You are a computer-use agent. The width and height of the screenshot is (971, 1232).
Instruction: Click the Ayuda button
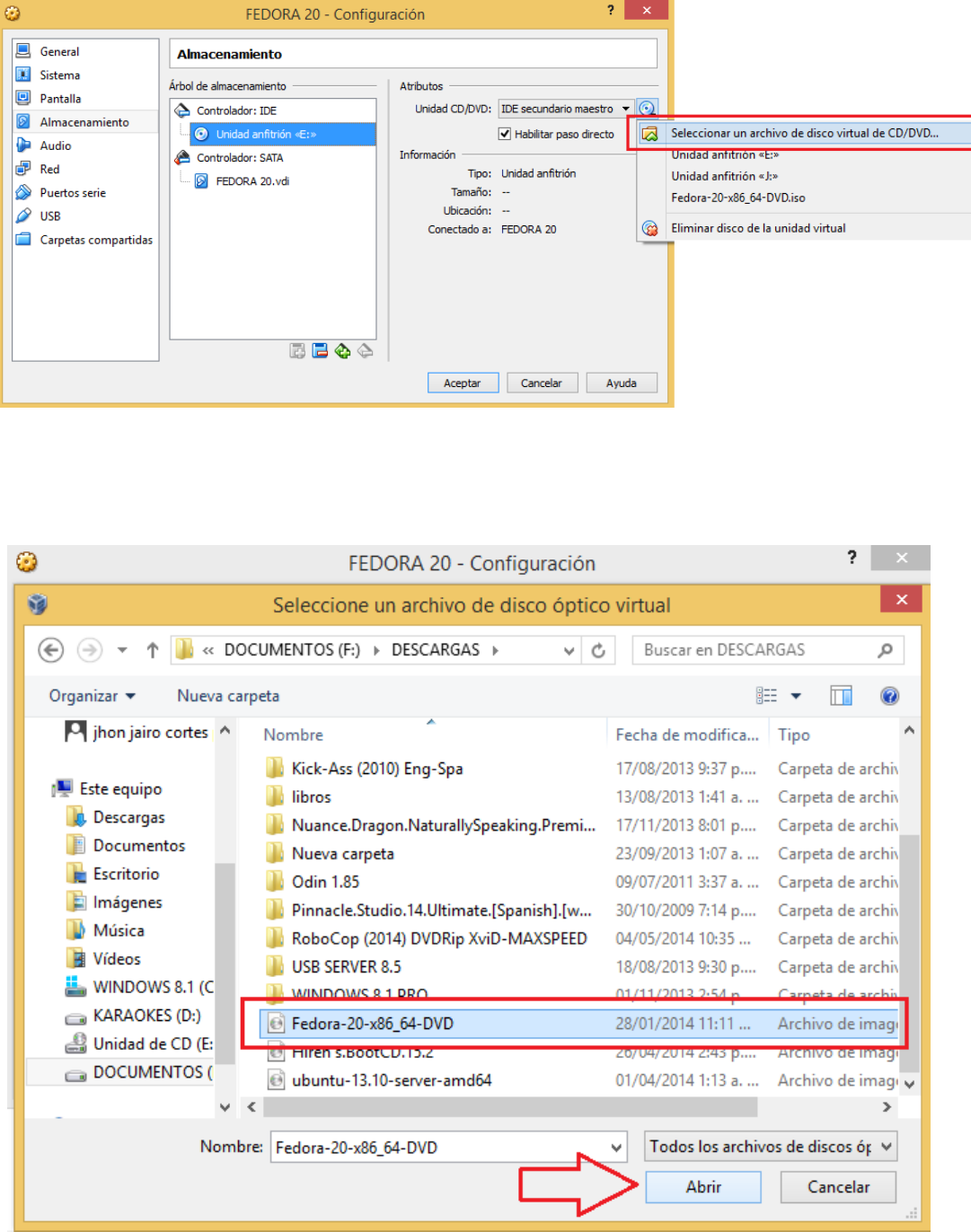point(622,383)
